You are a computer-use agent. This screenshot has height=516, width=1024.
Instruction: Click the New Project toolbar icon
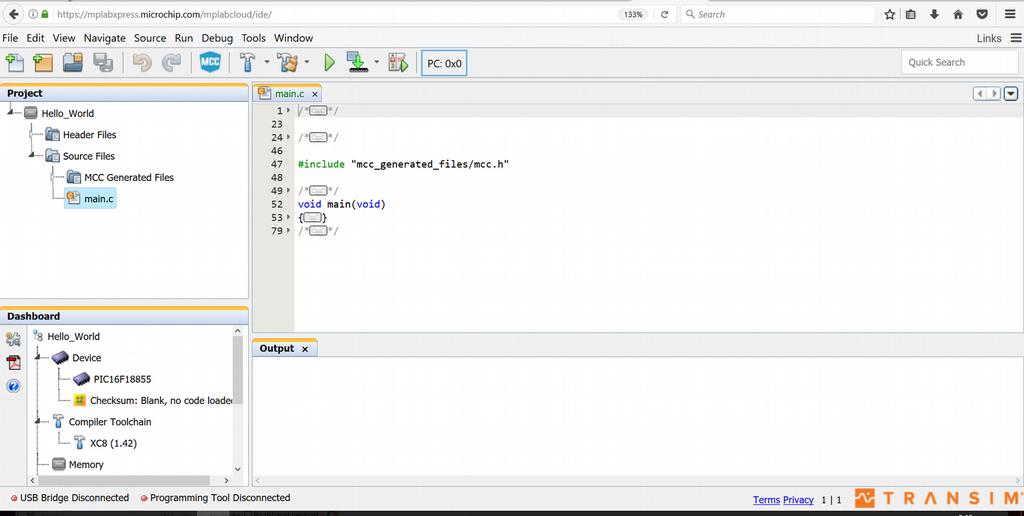click(43, 63)
